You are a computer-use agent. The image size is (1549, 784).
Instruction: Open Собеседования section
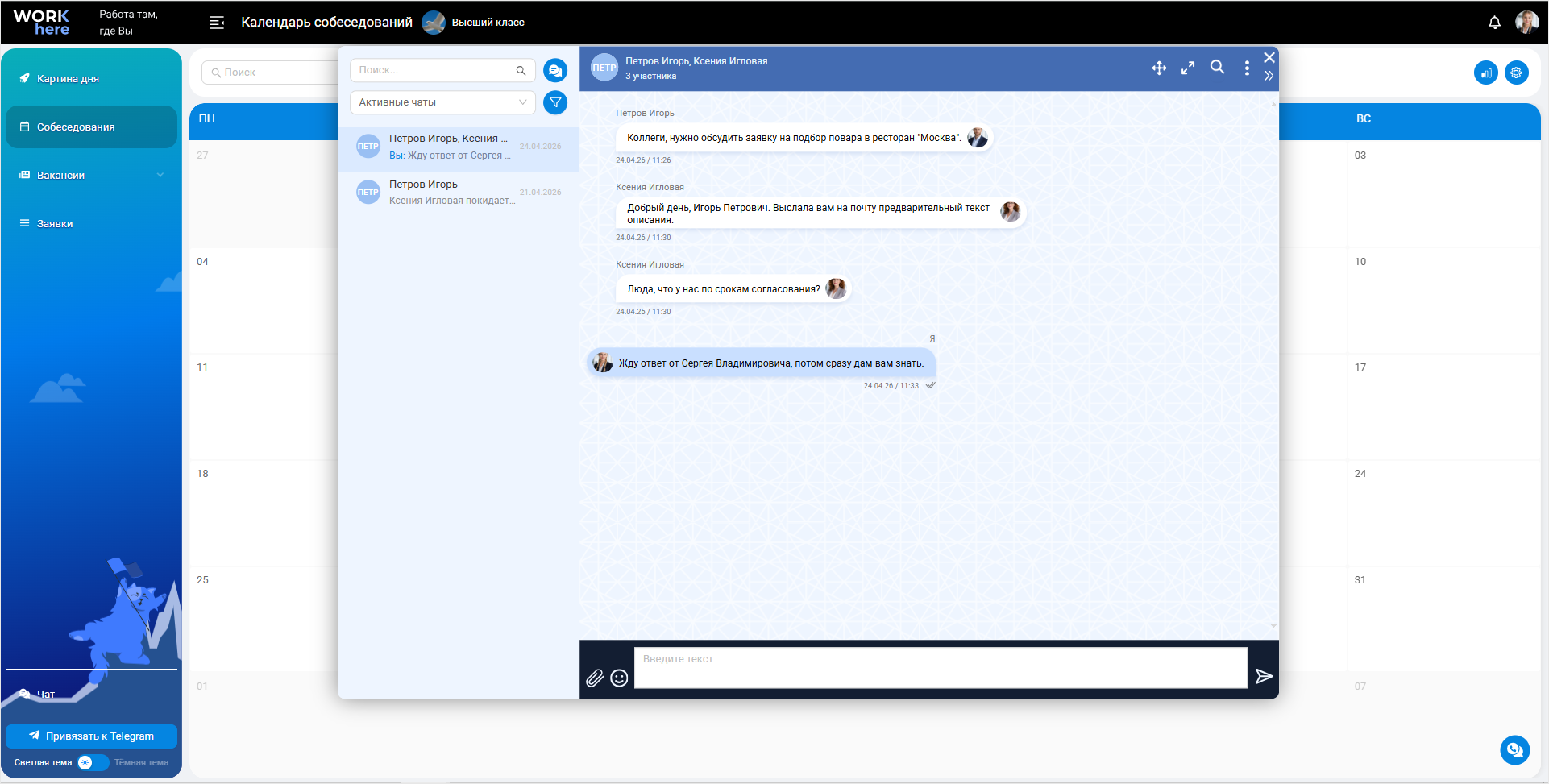coord(91,127)
